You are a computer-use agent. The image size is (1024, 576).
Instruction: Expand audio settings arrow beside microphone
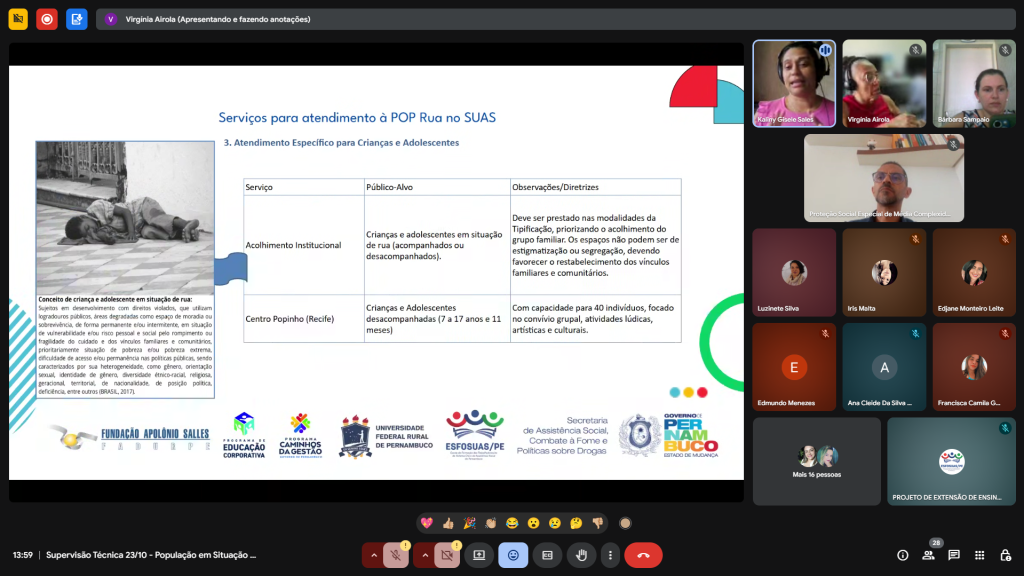(373, 555)
